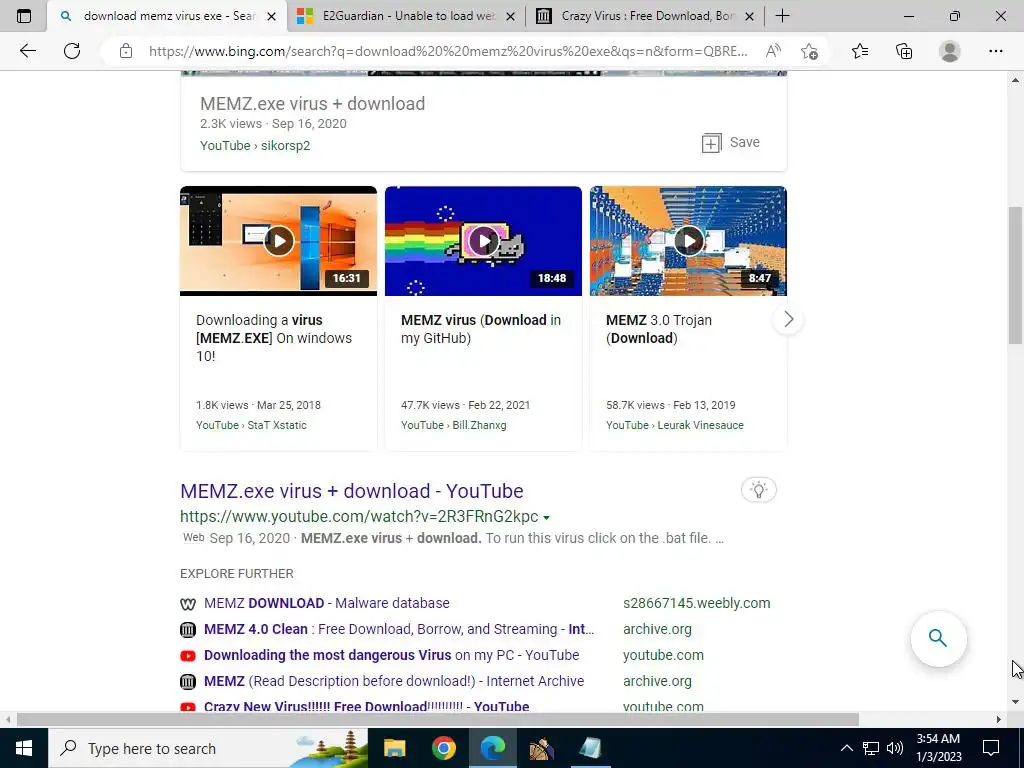Click YouTube › StaT Xstatic source text
Screen dimensions: 1024x768
pyautogui.click(x=251, y=425)
